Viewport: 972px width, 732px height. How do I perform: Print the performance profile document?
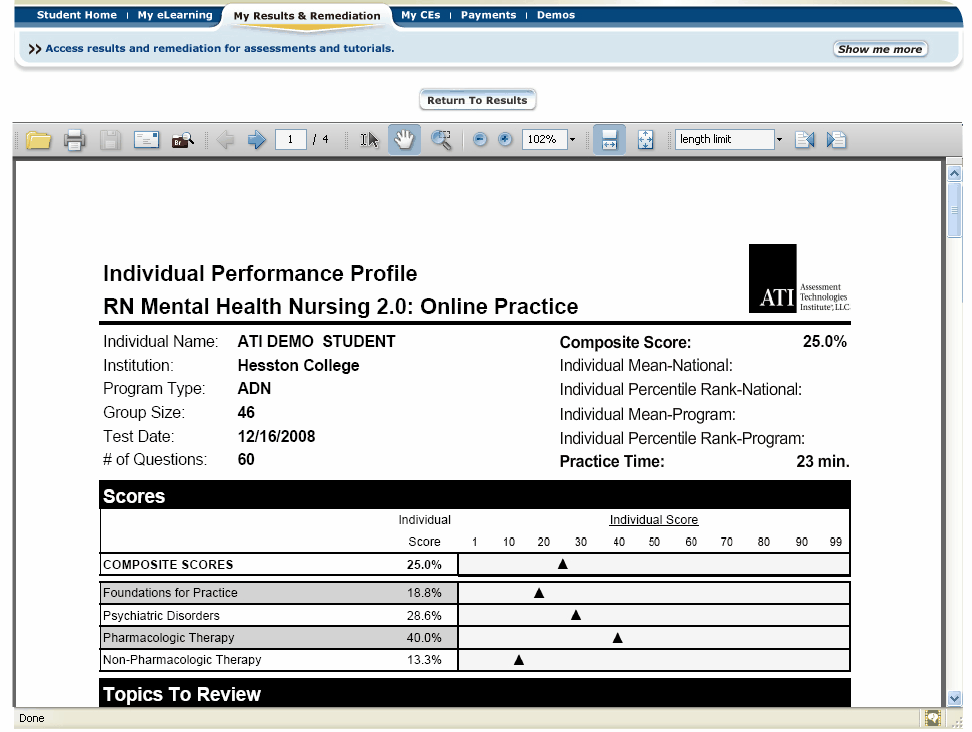(x=74, y=140)
